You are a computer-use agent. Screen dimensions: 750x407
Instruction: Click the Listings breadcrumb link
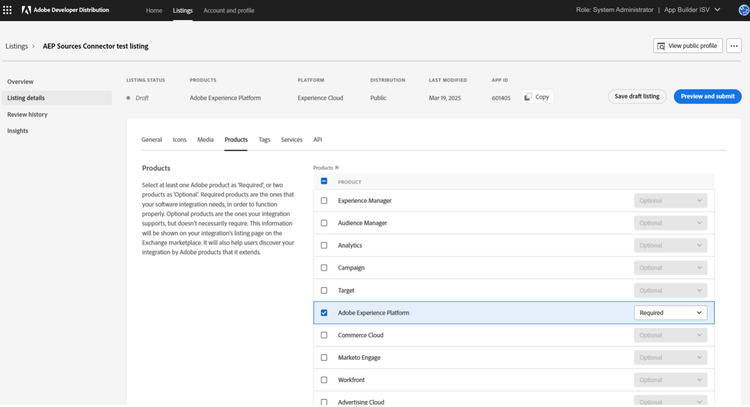tap(16, 46)
